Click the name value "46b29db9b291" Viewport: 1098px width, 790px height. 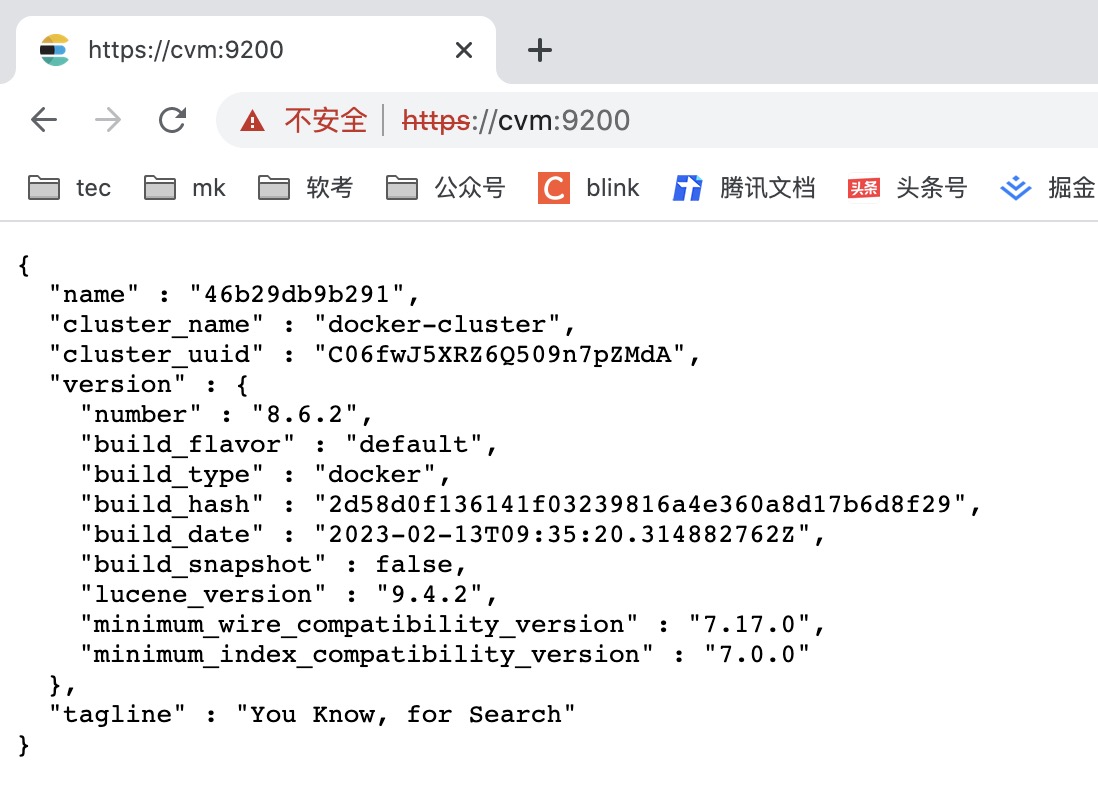click(297, 294)
